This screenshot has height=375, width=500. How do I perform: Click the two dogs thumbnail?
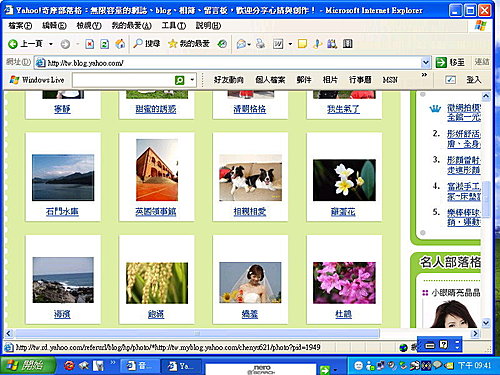tap(250, 178)
